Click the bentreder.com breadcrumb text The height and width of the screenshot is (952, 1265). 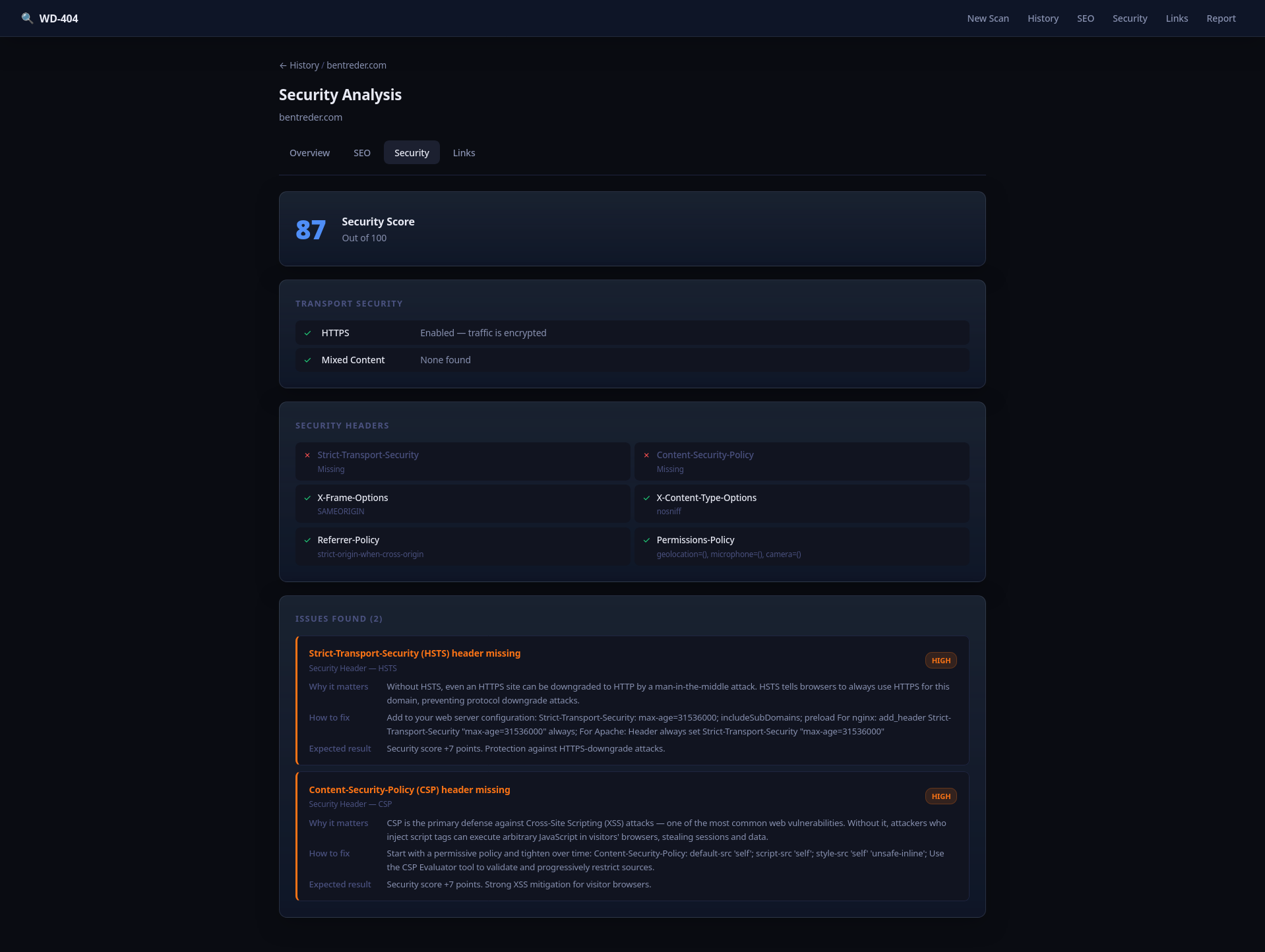(356, 65)
